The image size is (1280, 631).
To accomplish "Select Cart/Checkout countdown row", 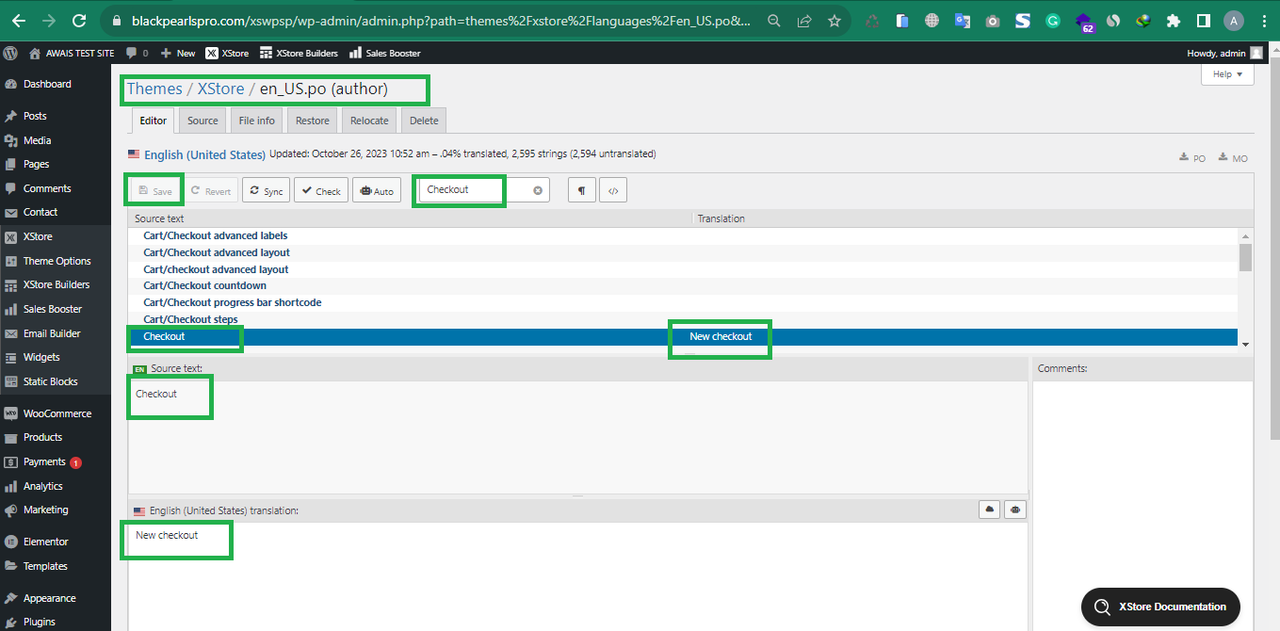I will pyautogui.click(x=683, y=286).
